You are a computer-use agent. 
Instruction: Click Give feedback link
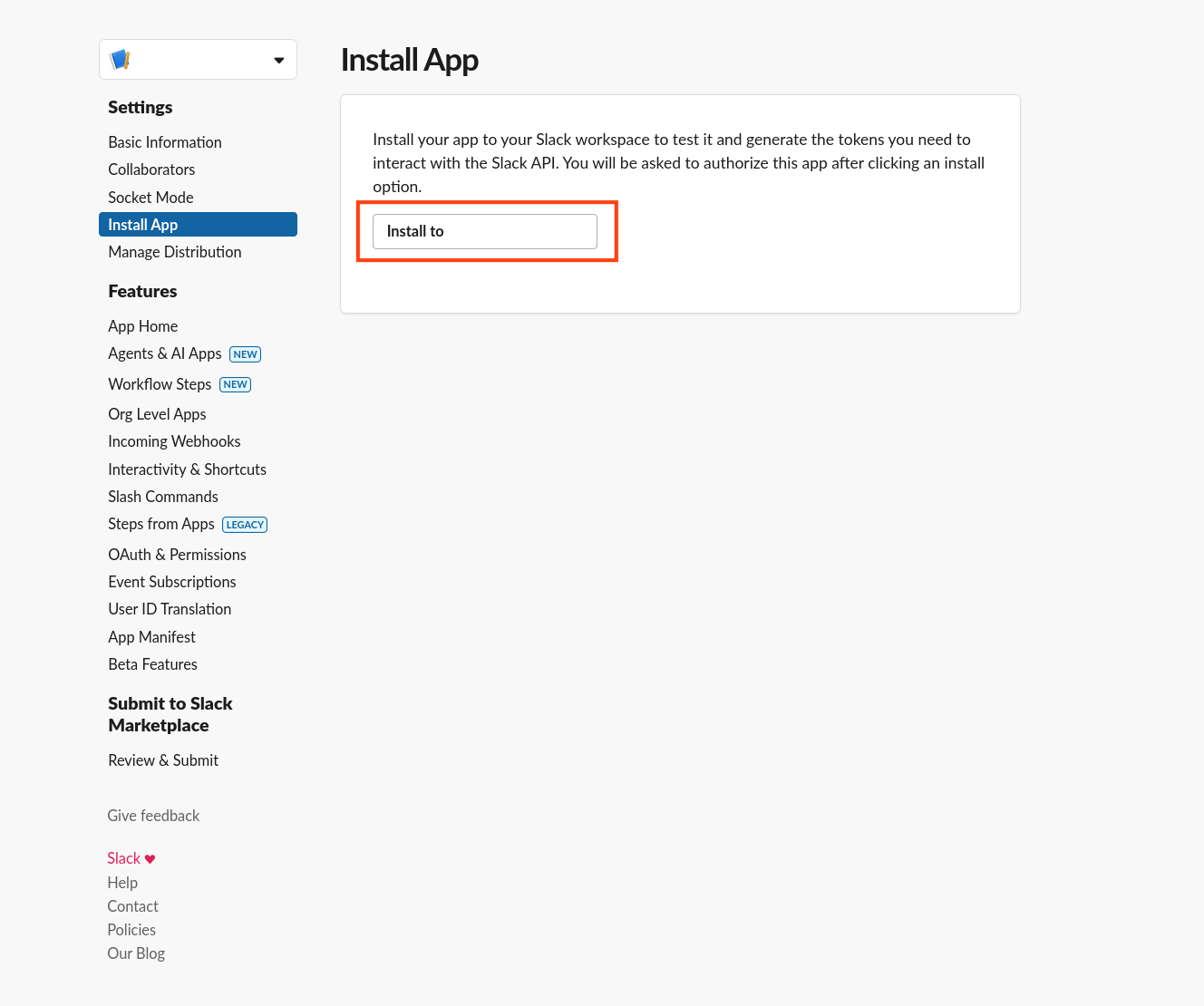[153, 816]
